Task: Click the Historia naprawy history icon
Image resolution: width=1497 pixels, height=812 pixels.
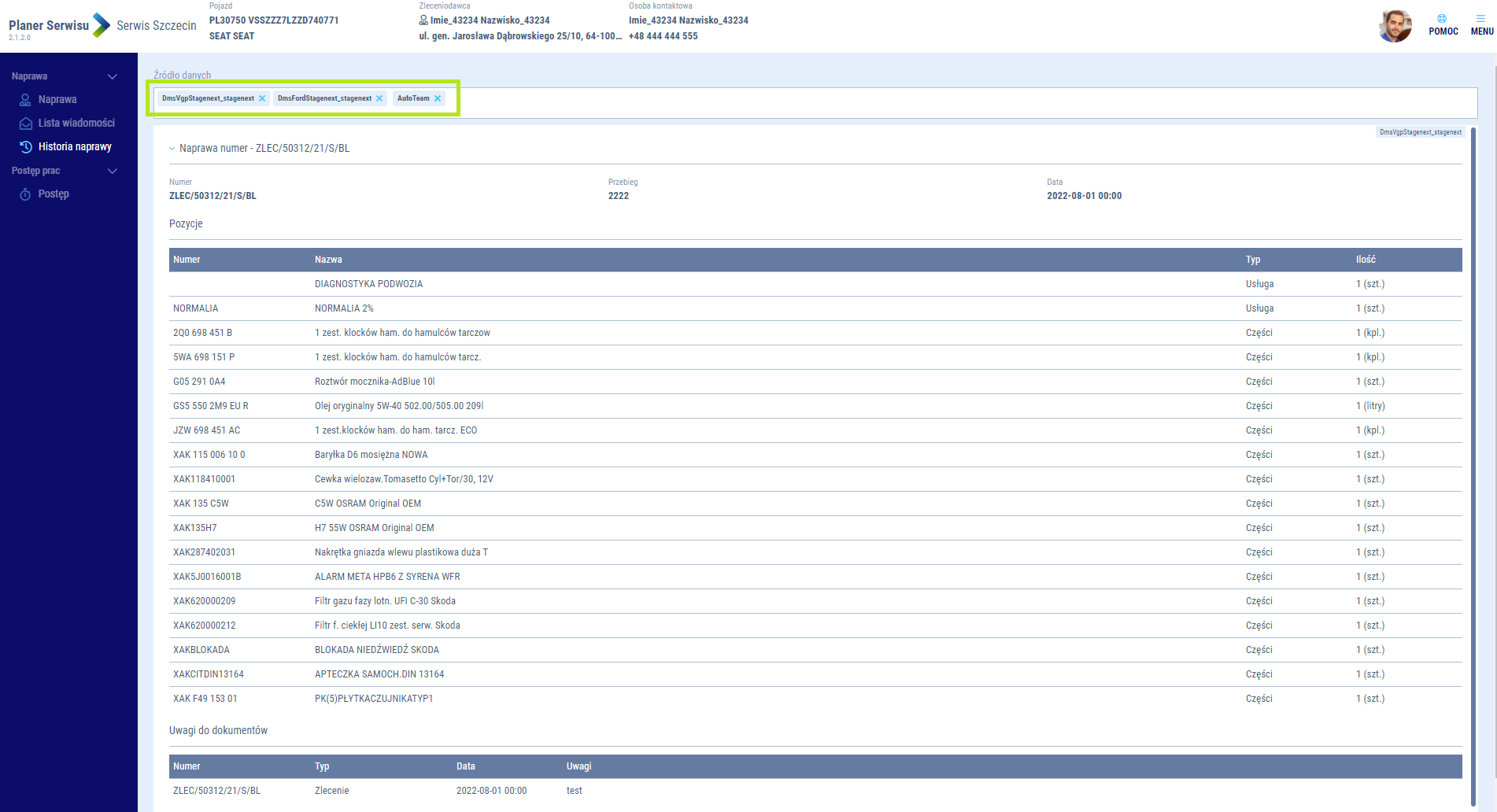Action: tap(25, 147)
